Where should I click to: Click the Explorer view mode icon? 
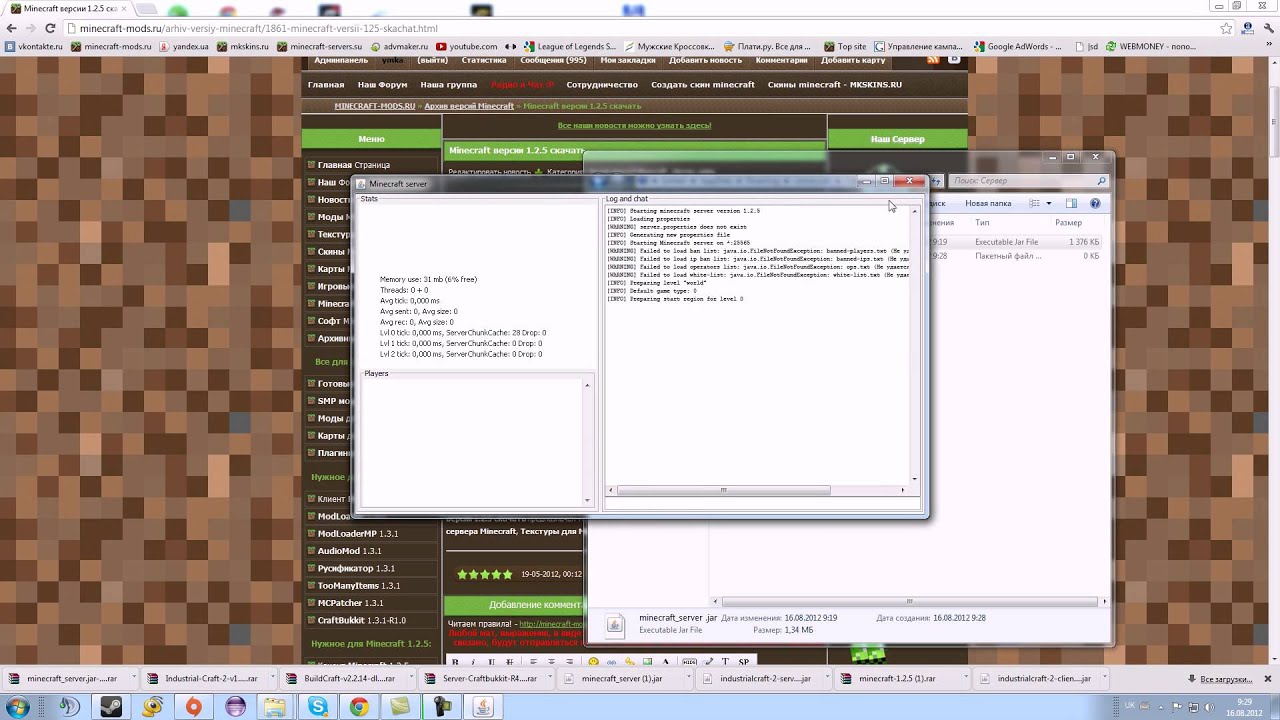tap(1035, 203)
